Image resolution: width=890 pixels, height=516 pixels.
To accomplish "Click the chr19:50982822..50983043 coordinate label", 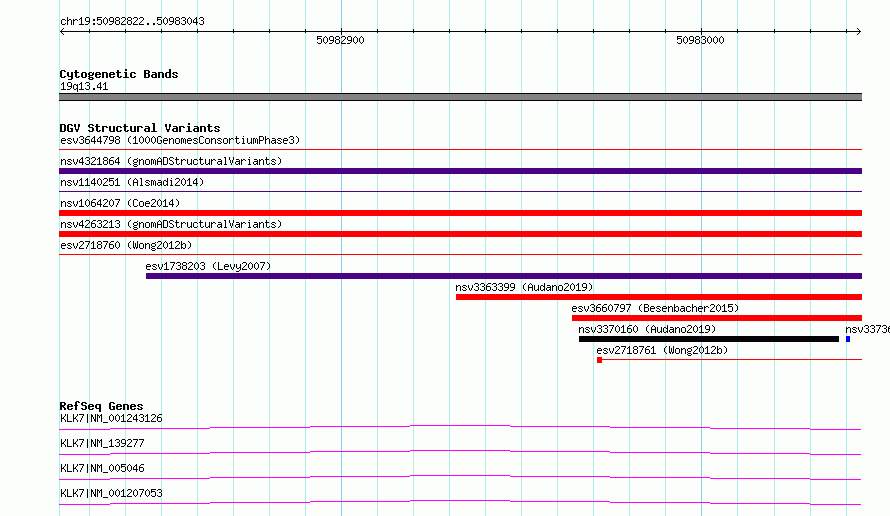I will click(x=132, y=21).
